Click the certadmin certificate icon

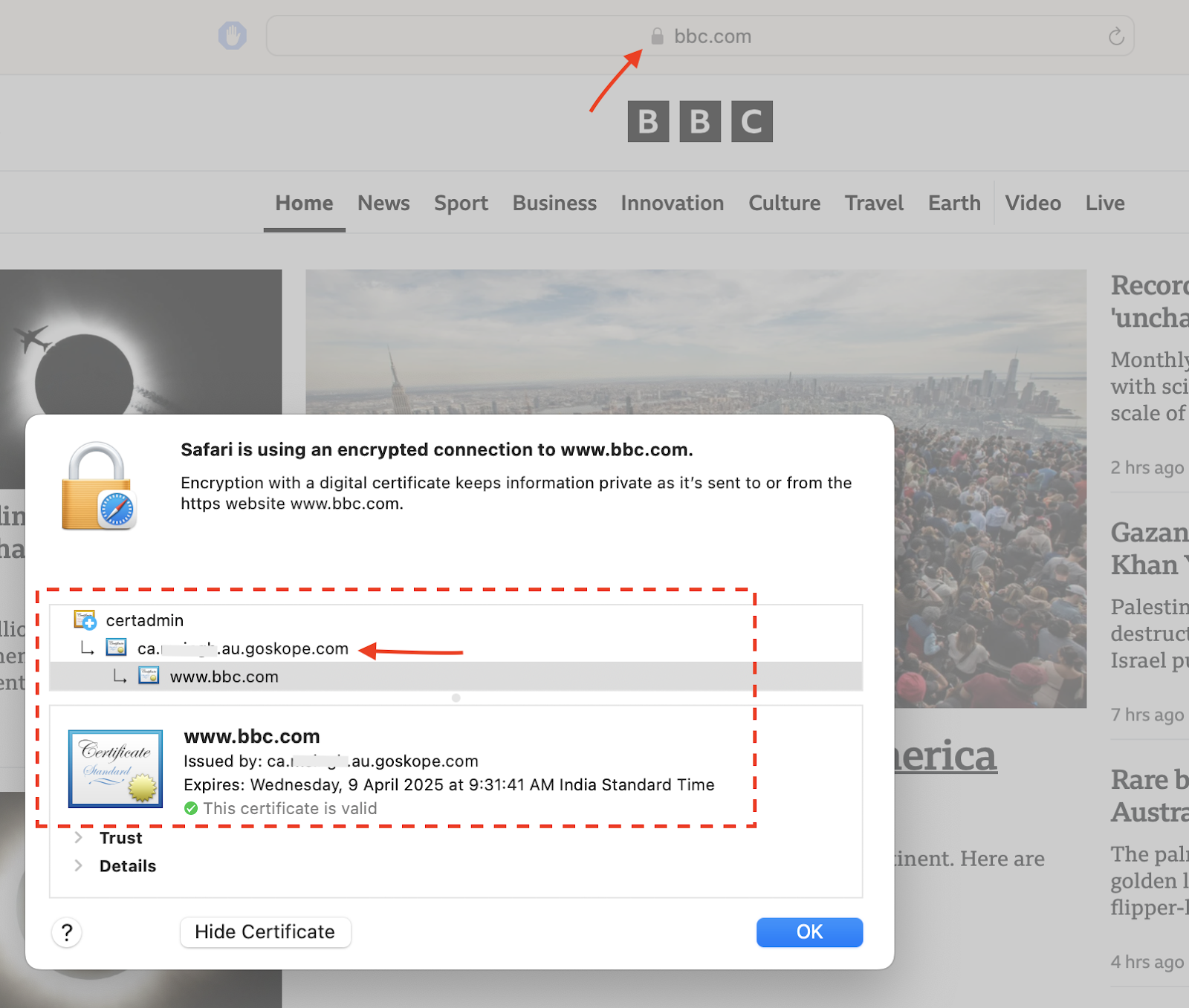pos(85,620)
